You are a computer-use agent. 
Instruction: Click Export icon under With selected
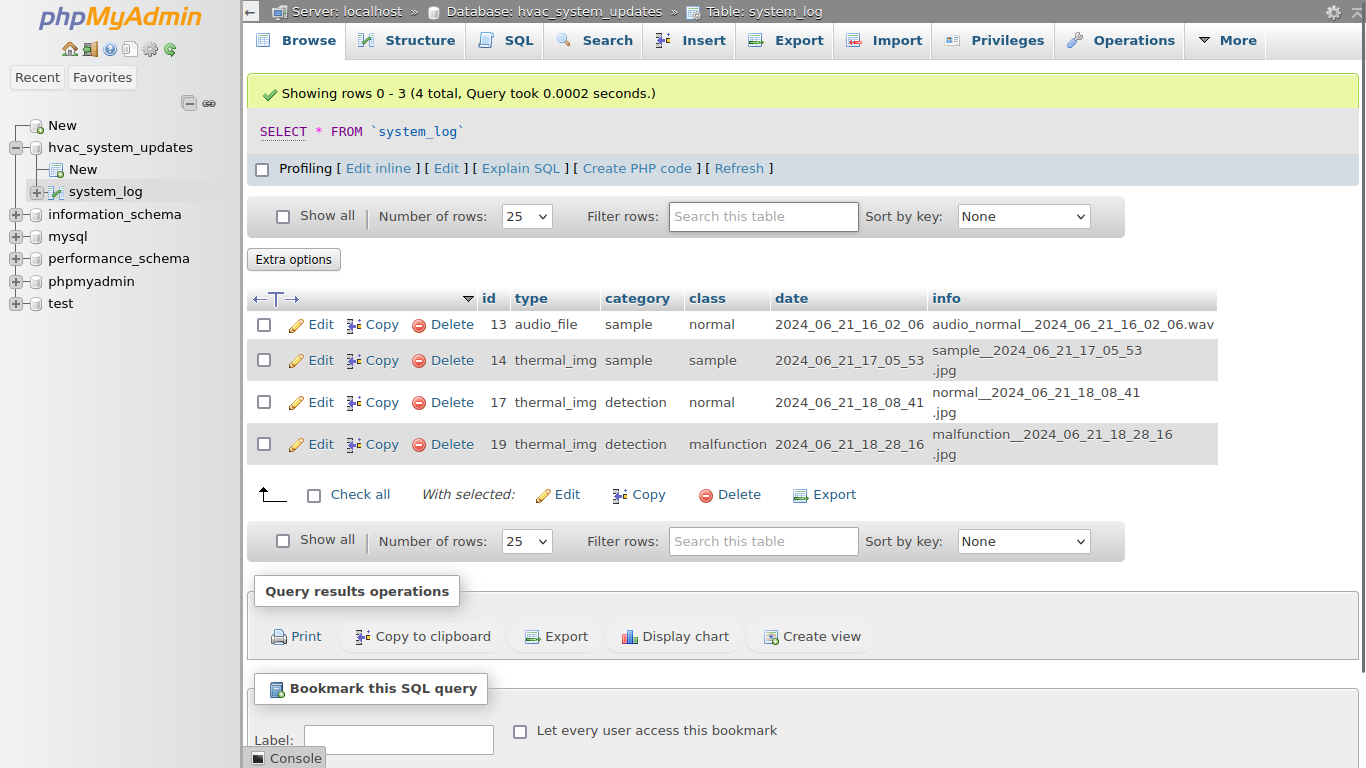pyautogui.click(x=800, y=496)
